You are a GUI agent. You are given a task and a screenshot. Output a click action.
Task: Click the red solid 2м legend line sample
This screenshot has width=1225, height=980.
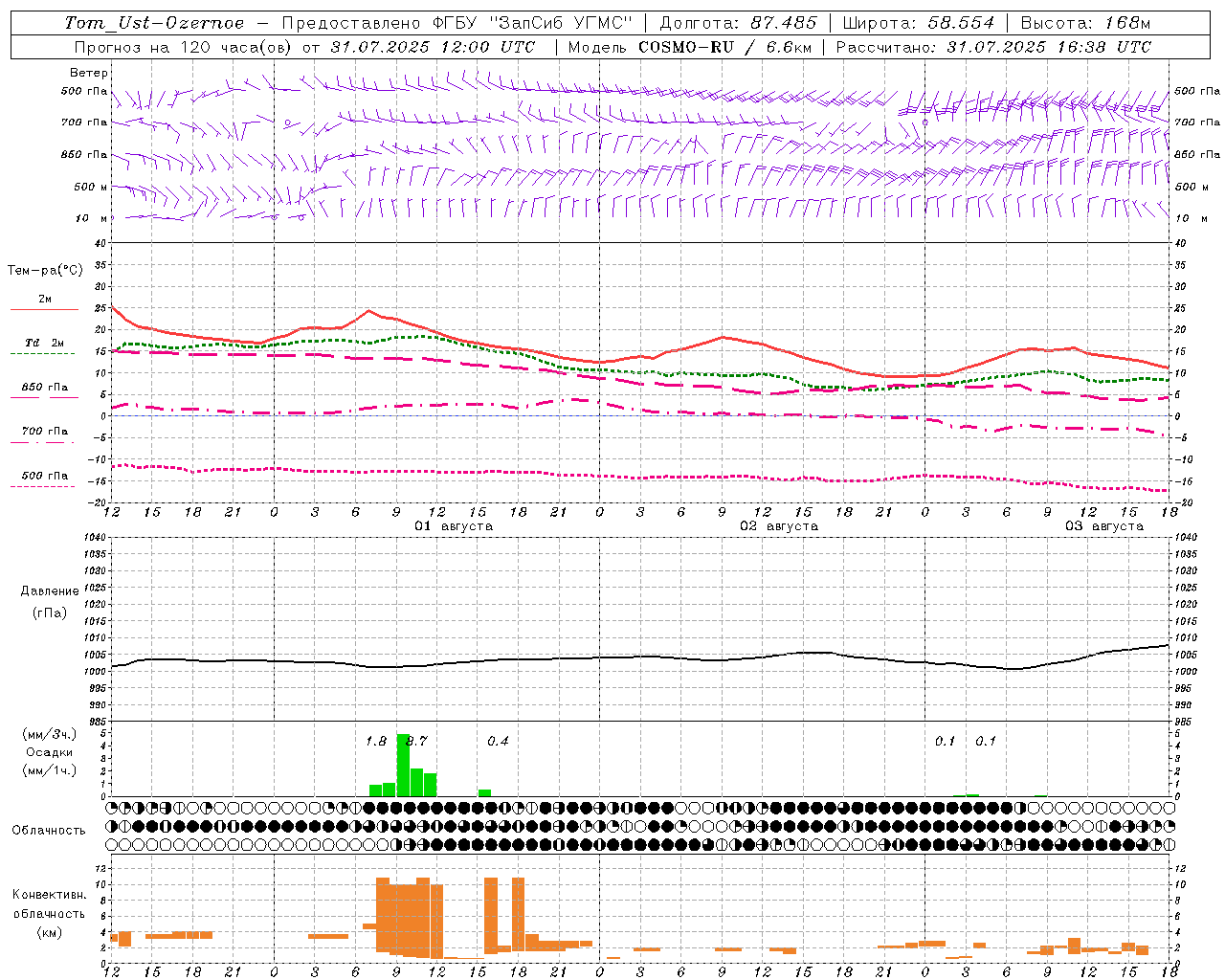click(x=44, y=310)
